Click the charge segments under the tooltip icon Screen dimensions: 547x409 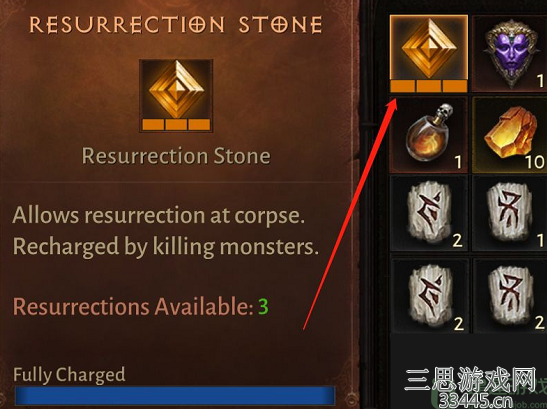click(x=176, y=124)
